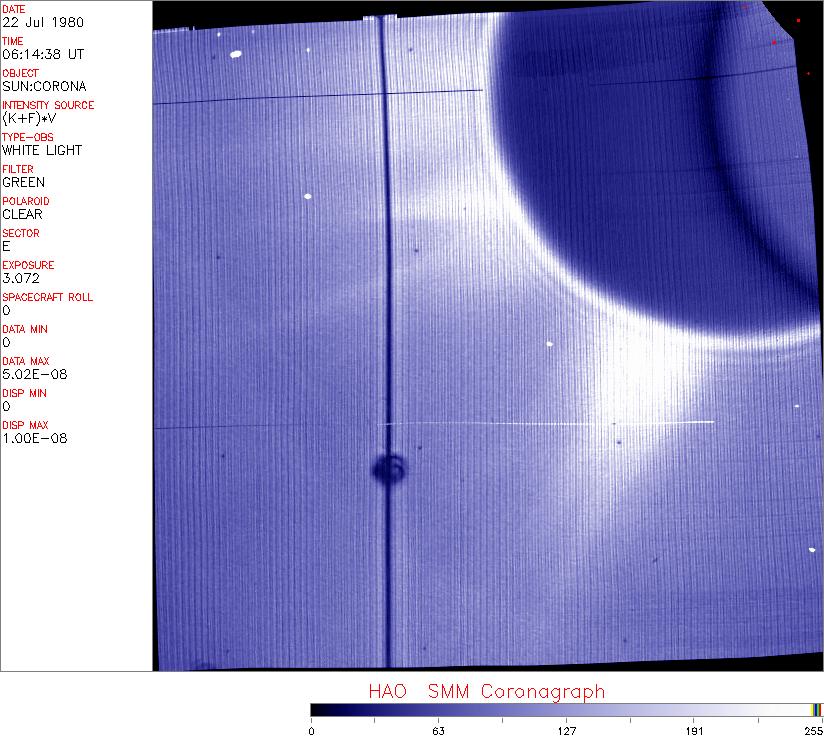824x736 pixels.
Task: Select the "GREEN" filter value
Action: point(23,182)
